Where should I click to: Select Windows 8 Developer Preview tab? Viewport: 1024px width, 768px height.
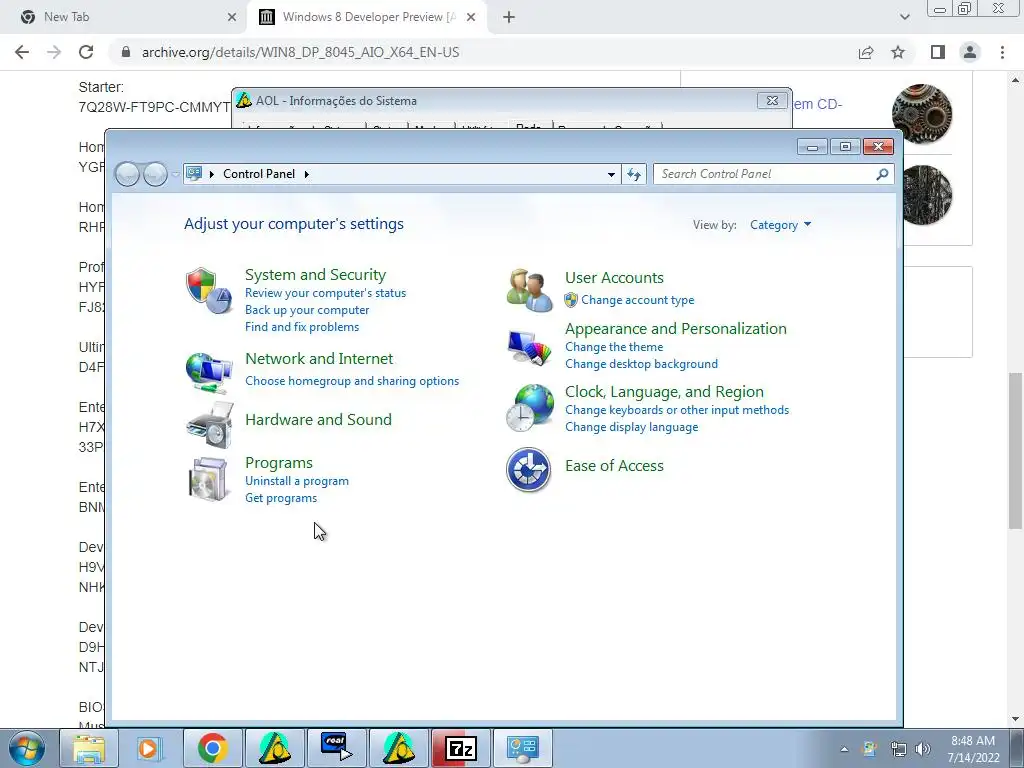pyautogui.click(x=368, y=17)
